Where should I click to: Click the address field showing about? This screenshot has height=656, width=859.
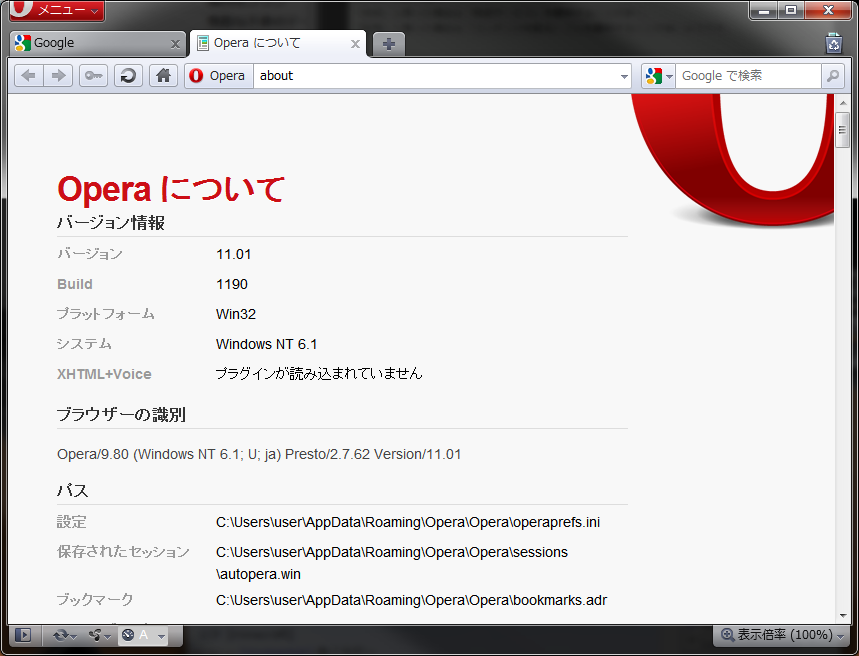(436, 76)
